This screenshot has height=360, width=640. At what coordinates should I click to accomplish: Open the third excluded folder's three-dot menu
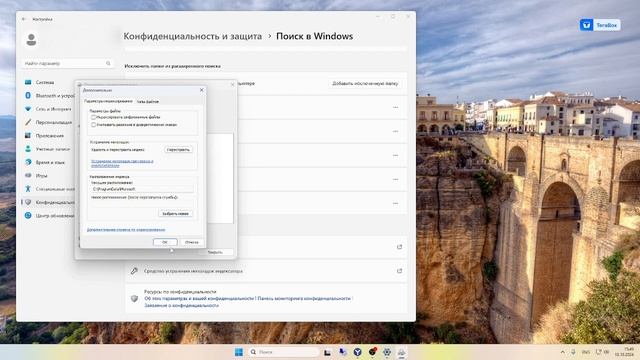pyautogui.click(x=396, y=156)
